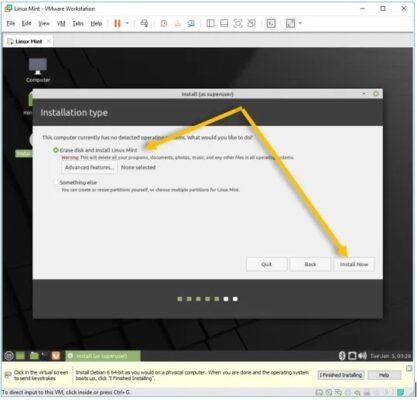Image resolution: width=417 pixels, height=400 pixels.
Task: Click the Advanced features button
Action: (89, 167)
